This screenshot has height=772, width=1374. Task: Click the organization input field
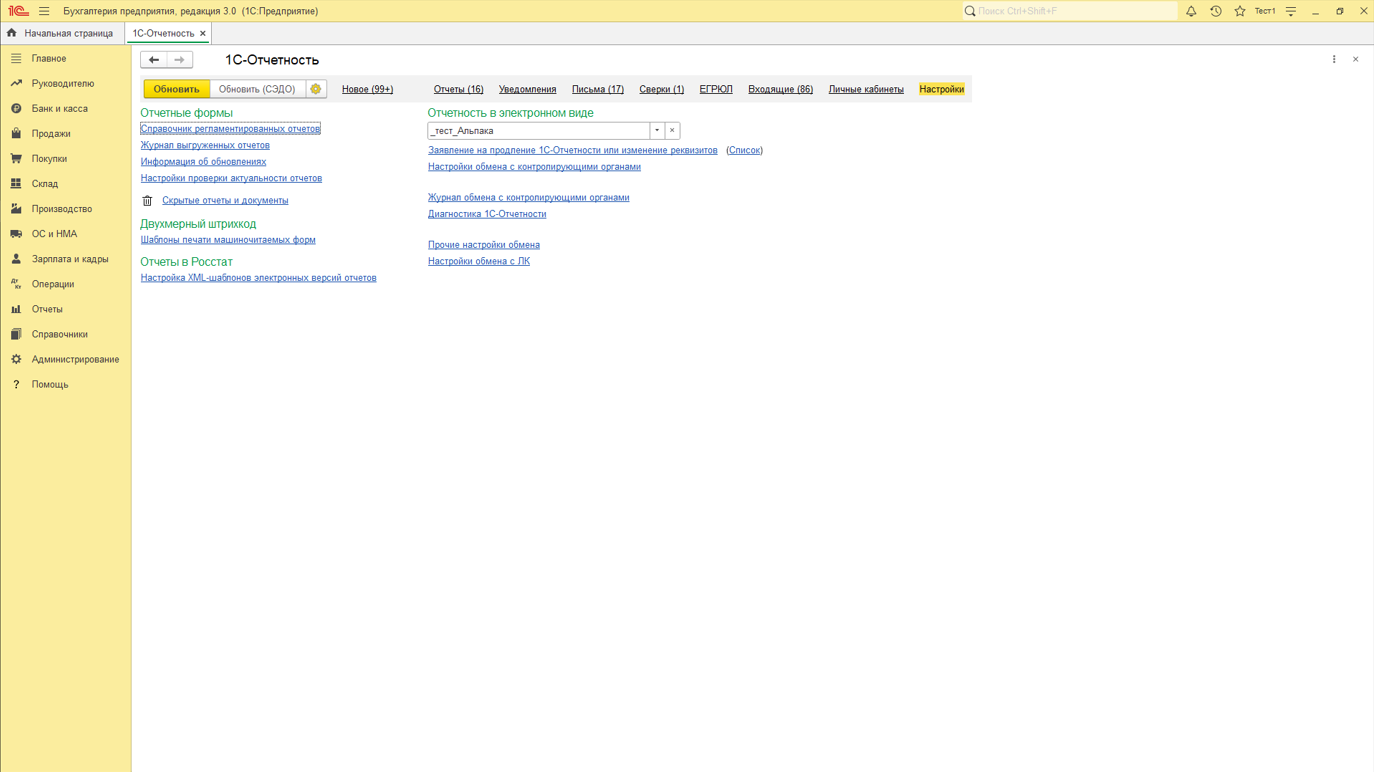pos(539,131)
